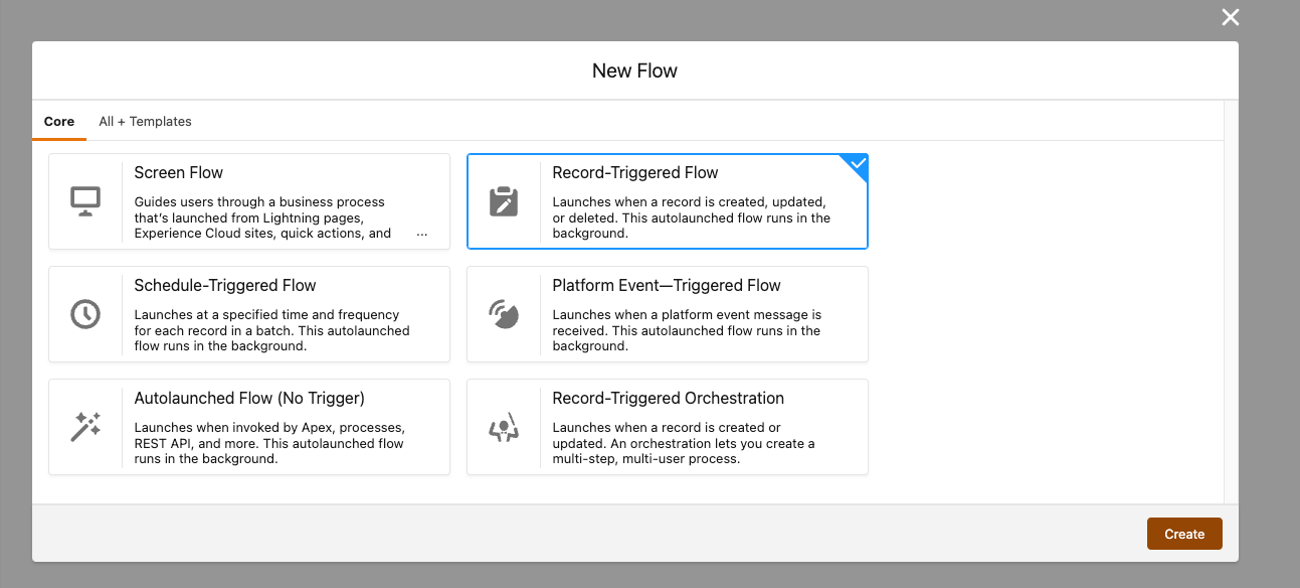Open the All + Templates tab

click(145, 121)
